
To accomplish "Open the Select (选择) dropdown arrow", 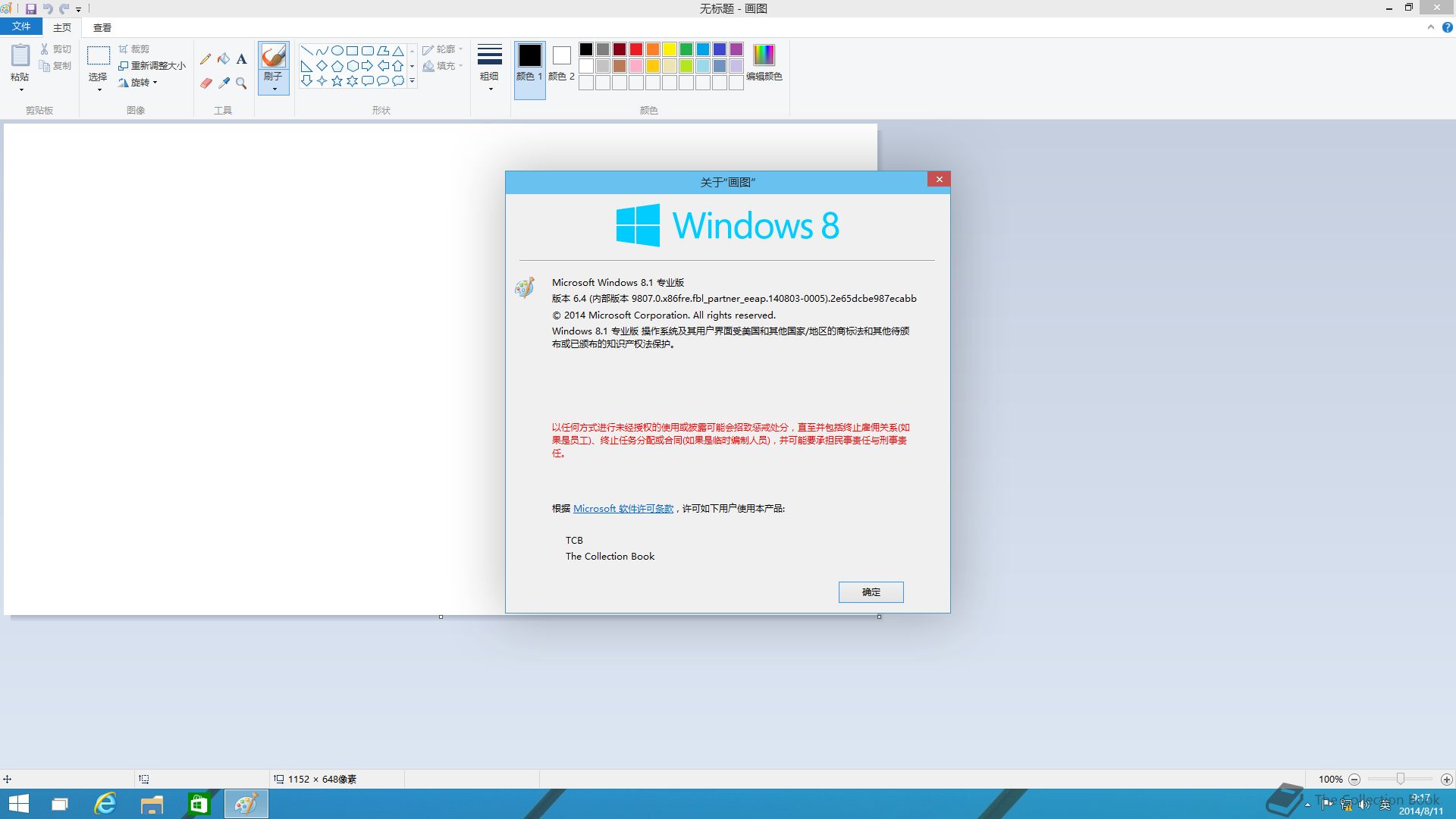I will 99,90.
